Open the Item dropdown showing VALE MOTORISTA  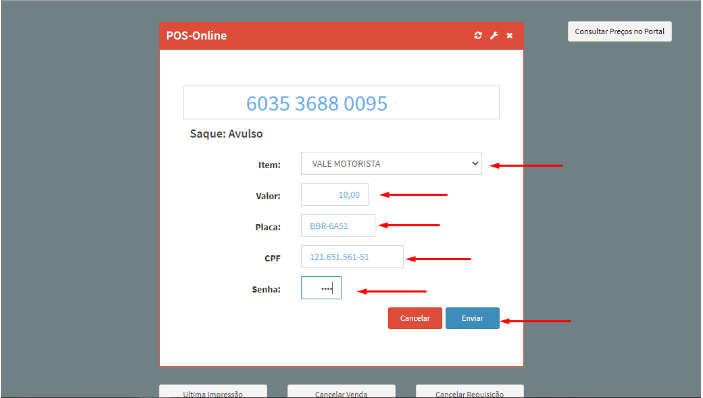tap(391, 164)
